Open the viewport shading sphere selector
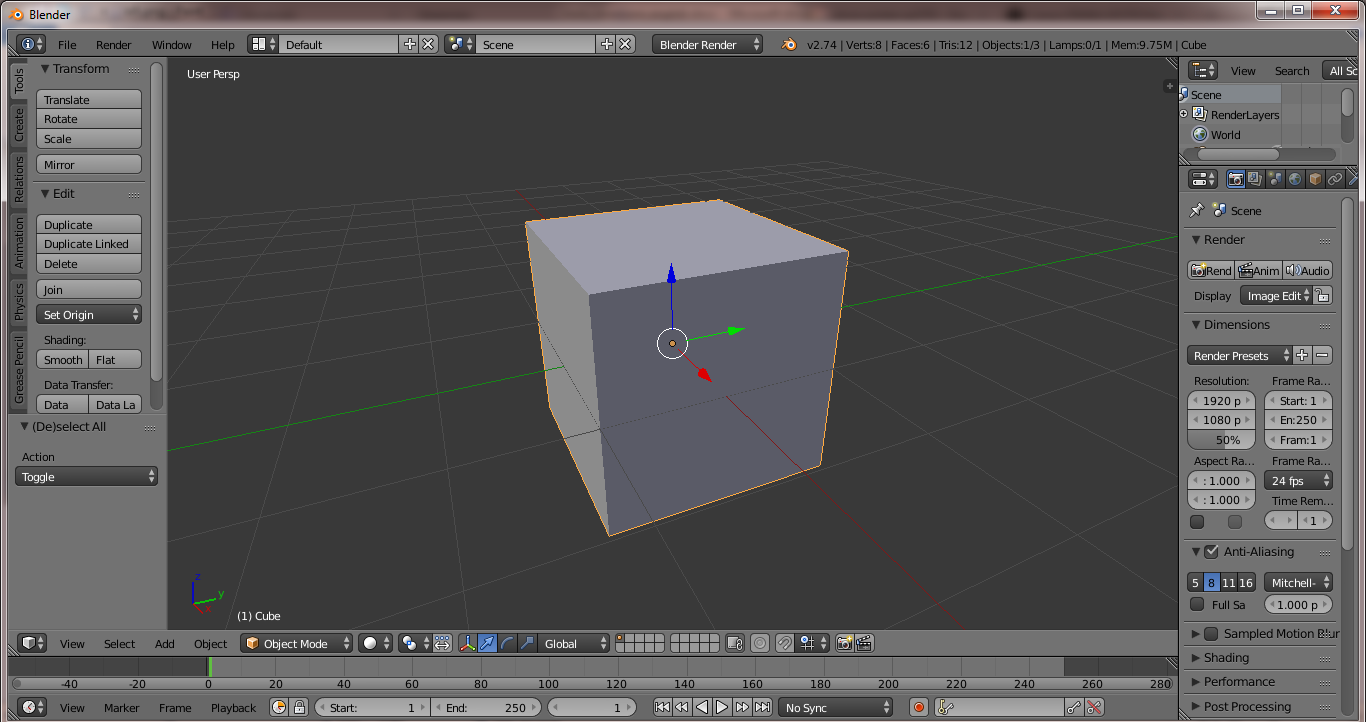1366x722 pixels. point(376,643)
